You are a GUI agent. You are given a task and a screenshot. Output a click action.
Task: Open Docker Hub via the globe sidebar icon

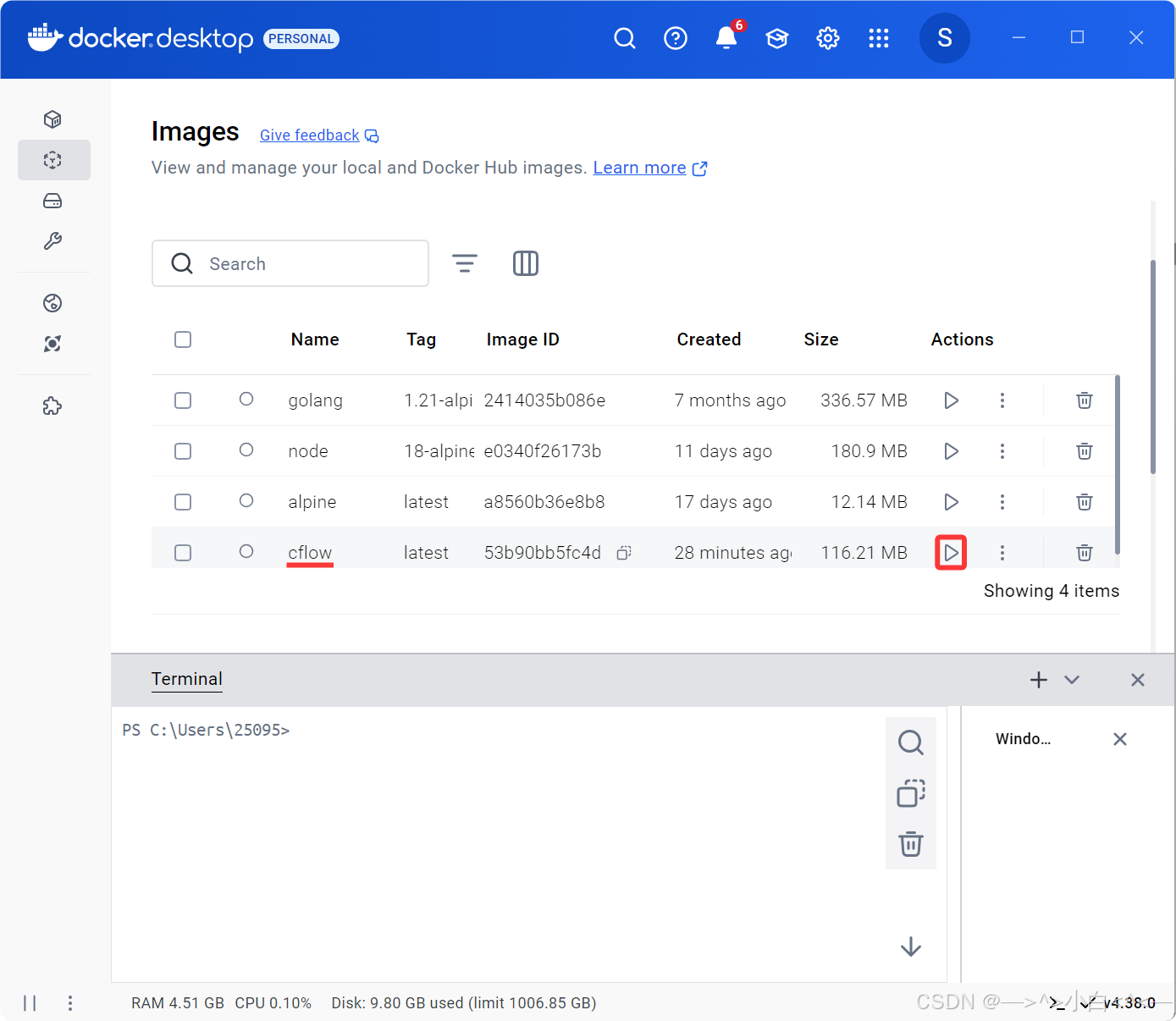(x=52, y=302)
